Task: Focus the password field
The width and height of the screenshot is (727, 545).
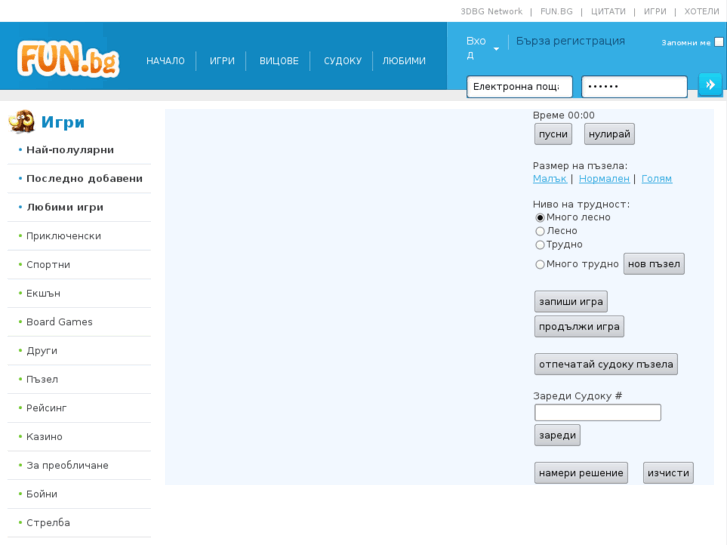Action: [634, 87]
